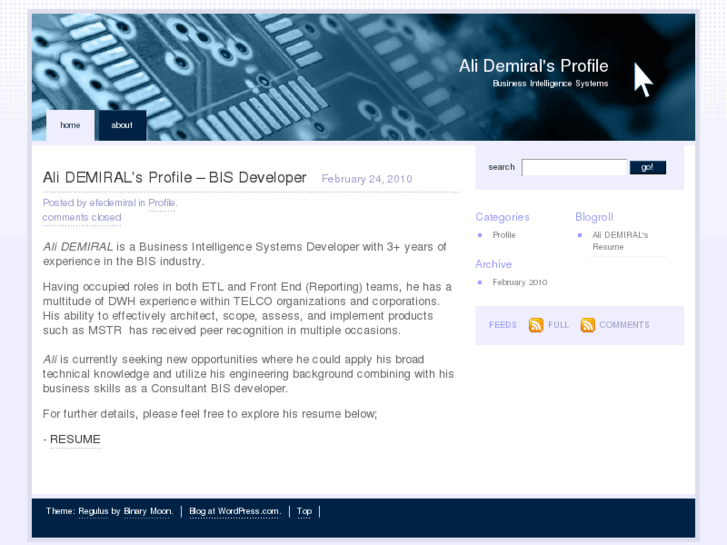Click the Categories sidebar heading
Screen dimensions: 727x545
coord(502,217)
